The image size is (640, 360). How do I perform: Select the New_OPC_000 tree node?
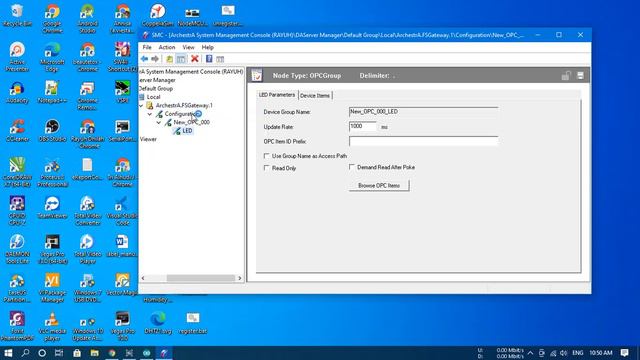point(191,122)
